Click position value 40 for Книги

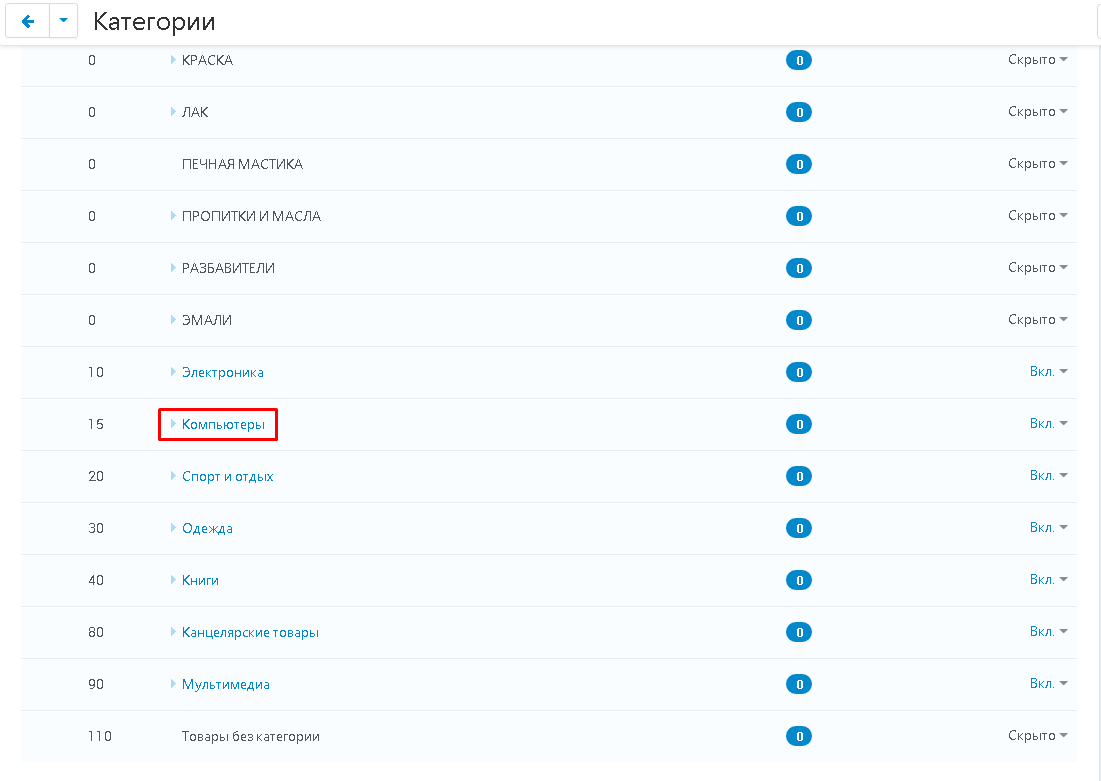tap(95, 580)
